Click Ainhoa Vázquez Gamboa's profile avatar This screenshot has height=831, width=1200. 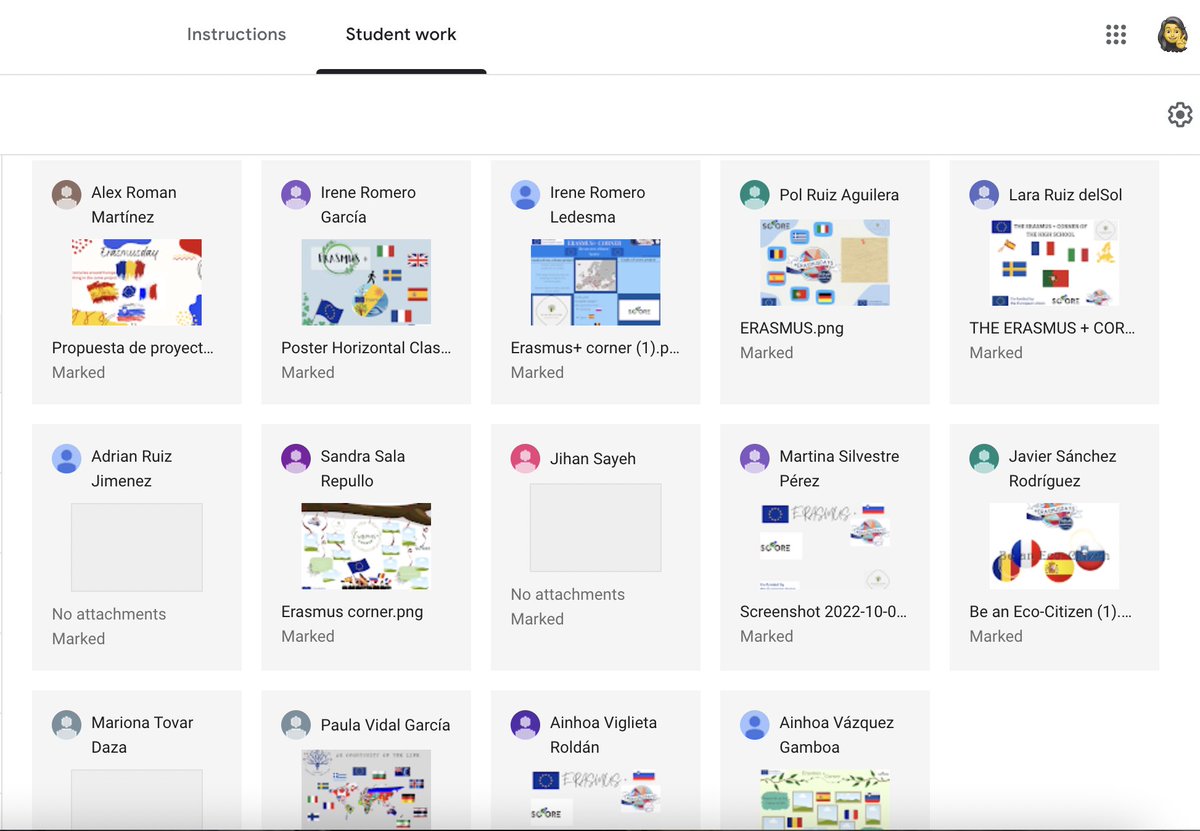coord(755,725)
